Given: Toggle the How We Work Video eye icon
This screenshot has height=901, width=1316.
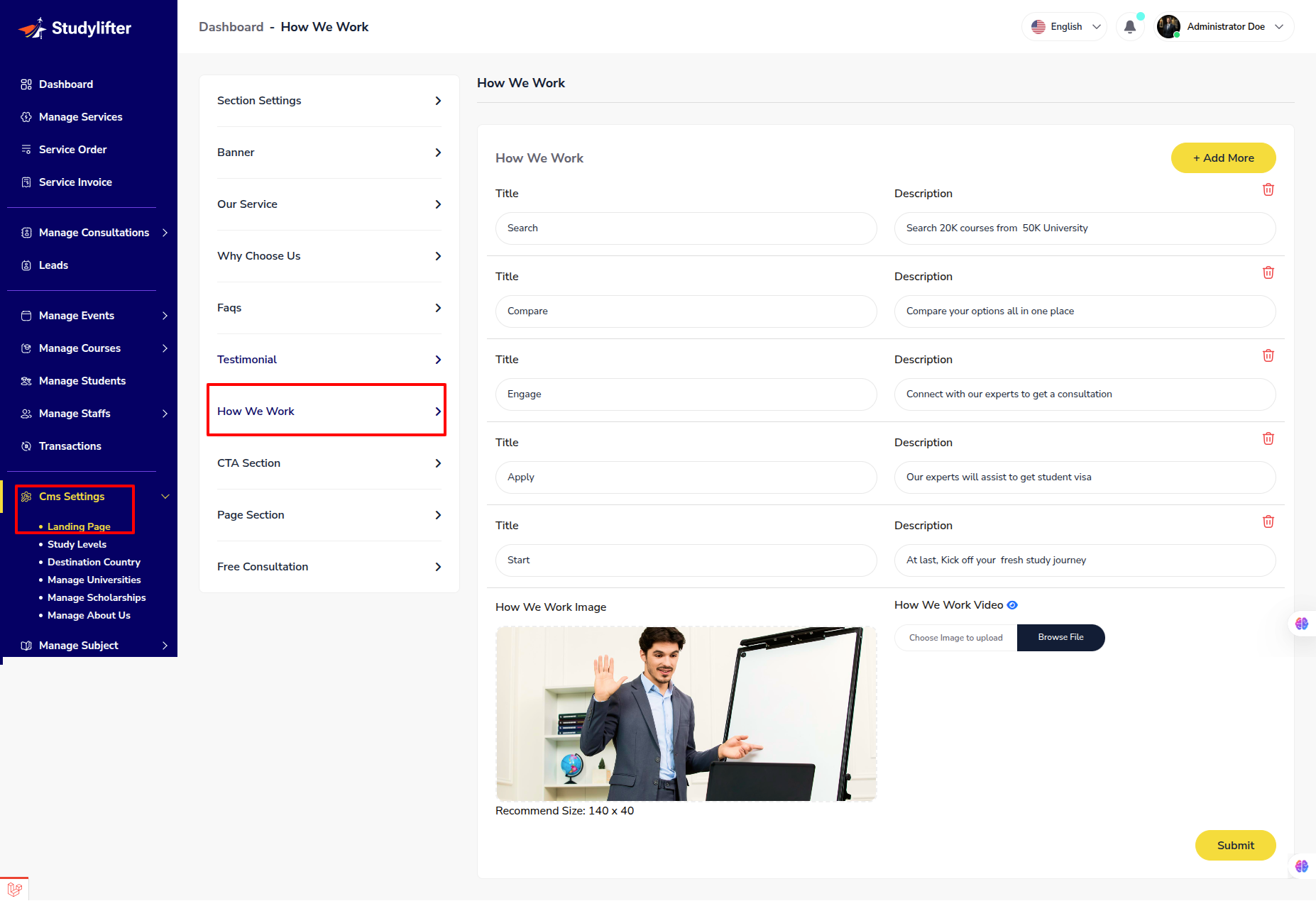Looking at the screenshot, I should [x=1012, y=605].
